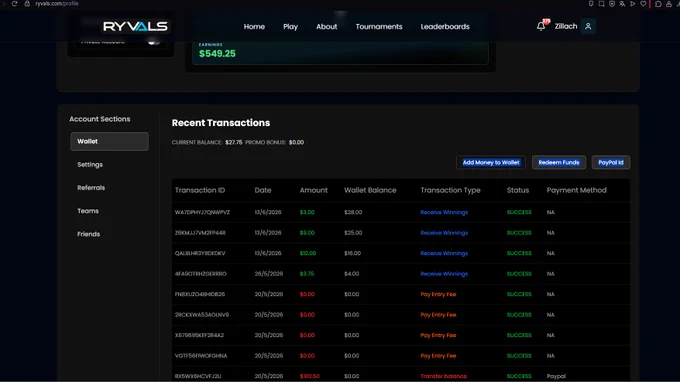Click the browser account person icon
680x382 pixels.
click(x=669, y=3)
